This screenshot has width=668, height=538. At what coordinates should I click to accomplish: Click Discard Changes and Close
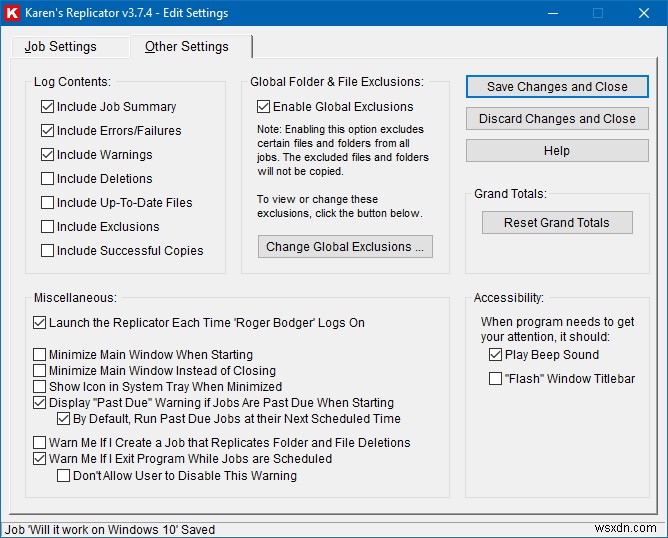(x=557, y=118)
